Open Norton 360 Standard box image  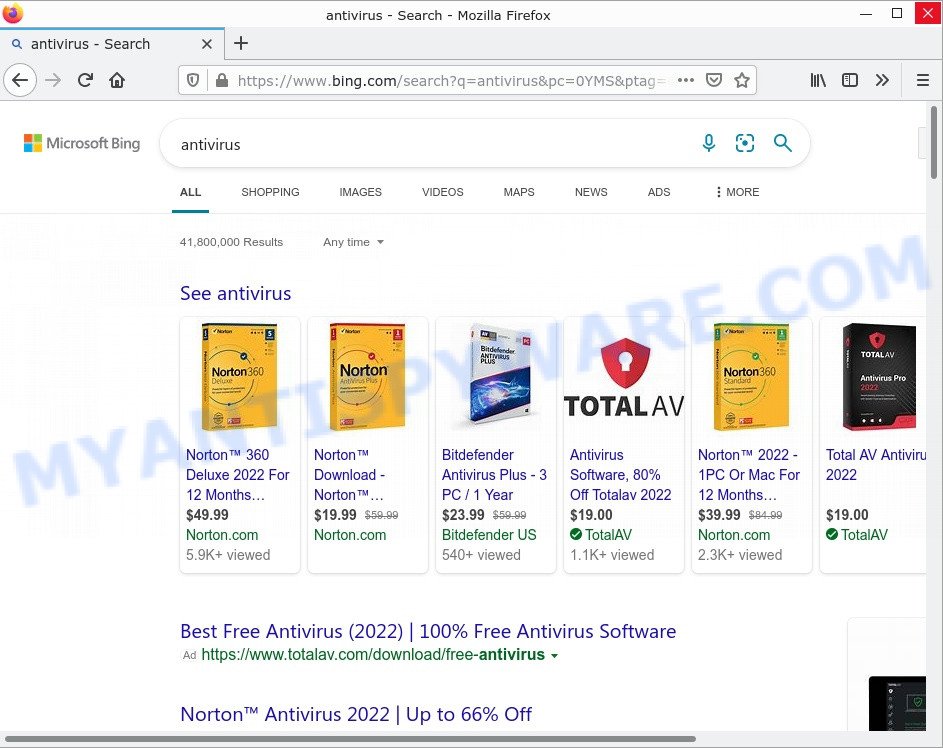pyautogui.click(x=751, y=377)
